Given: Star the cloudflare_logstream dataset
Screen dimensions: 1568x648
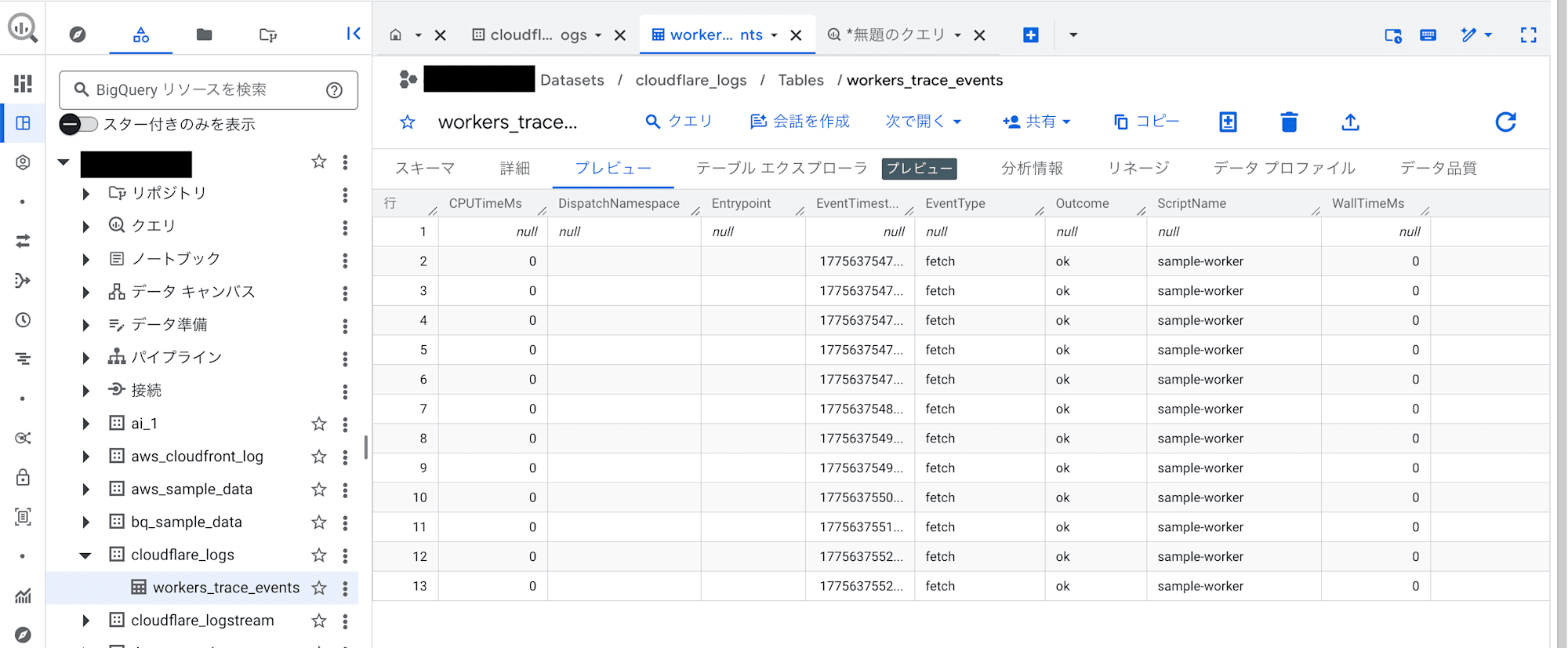Looking at the screenshot, I should [x=319, y=621].
